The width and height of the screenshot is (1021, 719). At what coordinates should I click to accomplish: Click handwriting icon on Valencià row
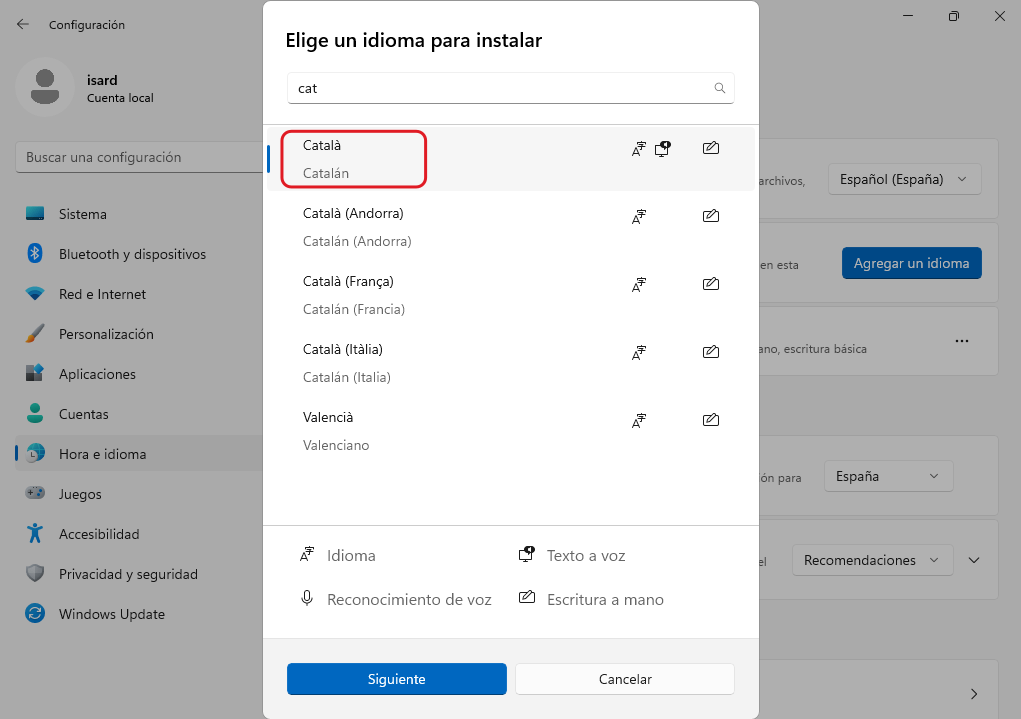click(x=710, y=421)
